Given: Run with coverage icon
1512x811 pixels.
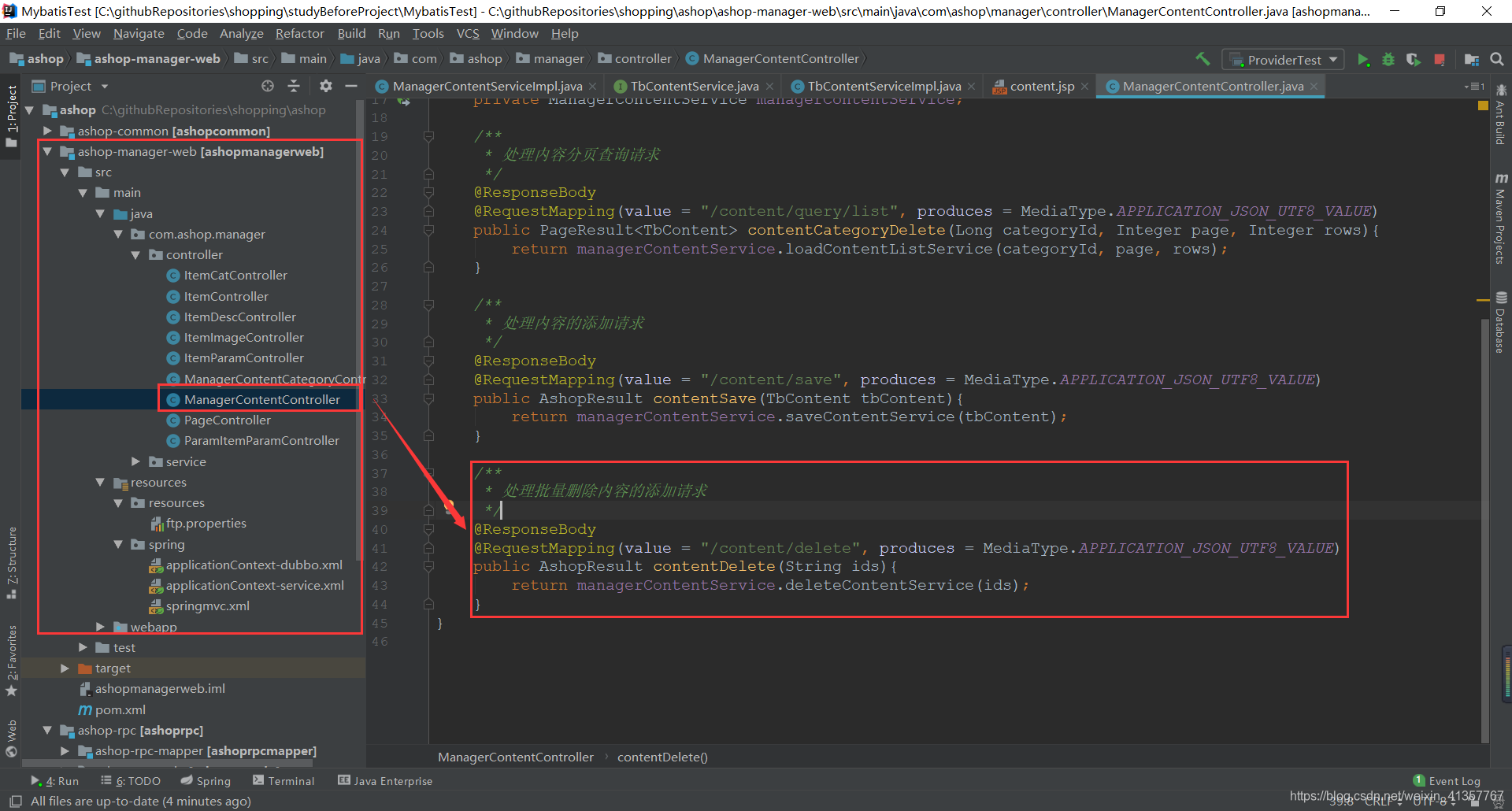Looking at the screenshot, I should click(1414, 59).
